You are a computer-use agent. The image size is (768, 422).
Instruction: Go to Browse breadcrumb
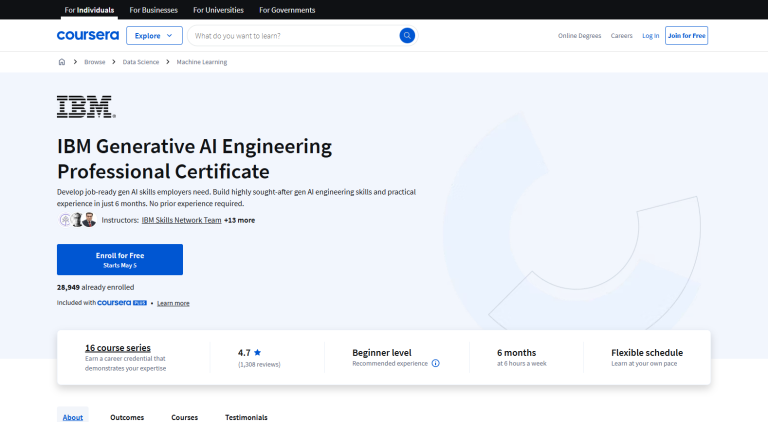point(95,62)
